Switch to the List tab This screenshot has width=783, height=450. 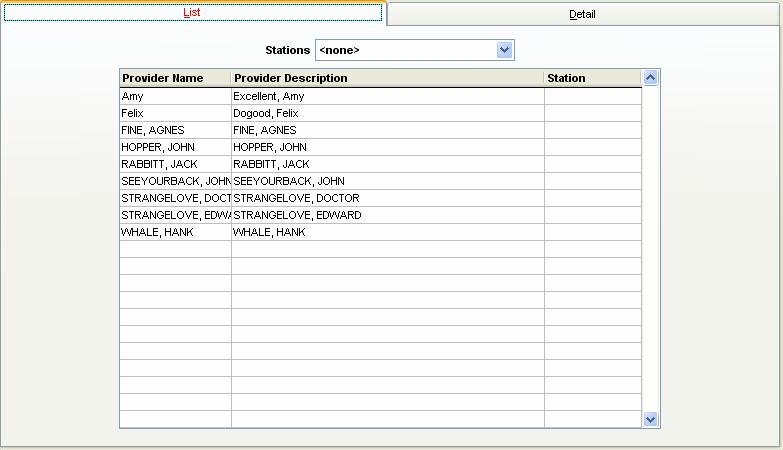click(193, 12)
